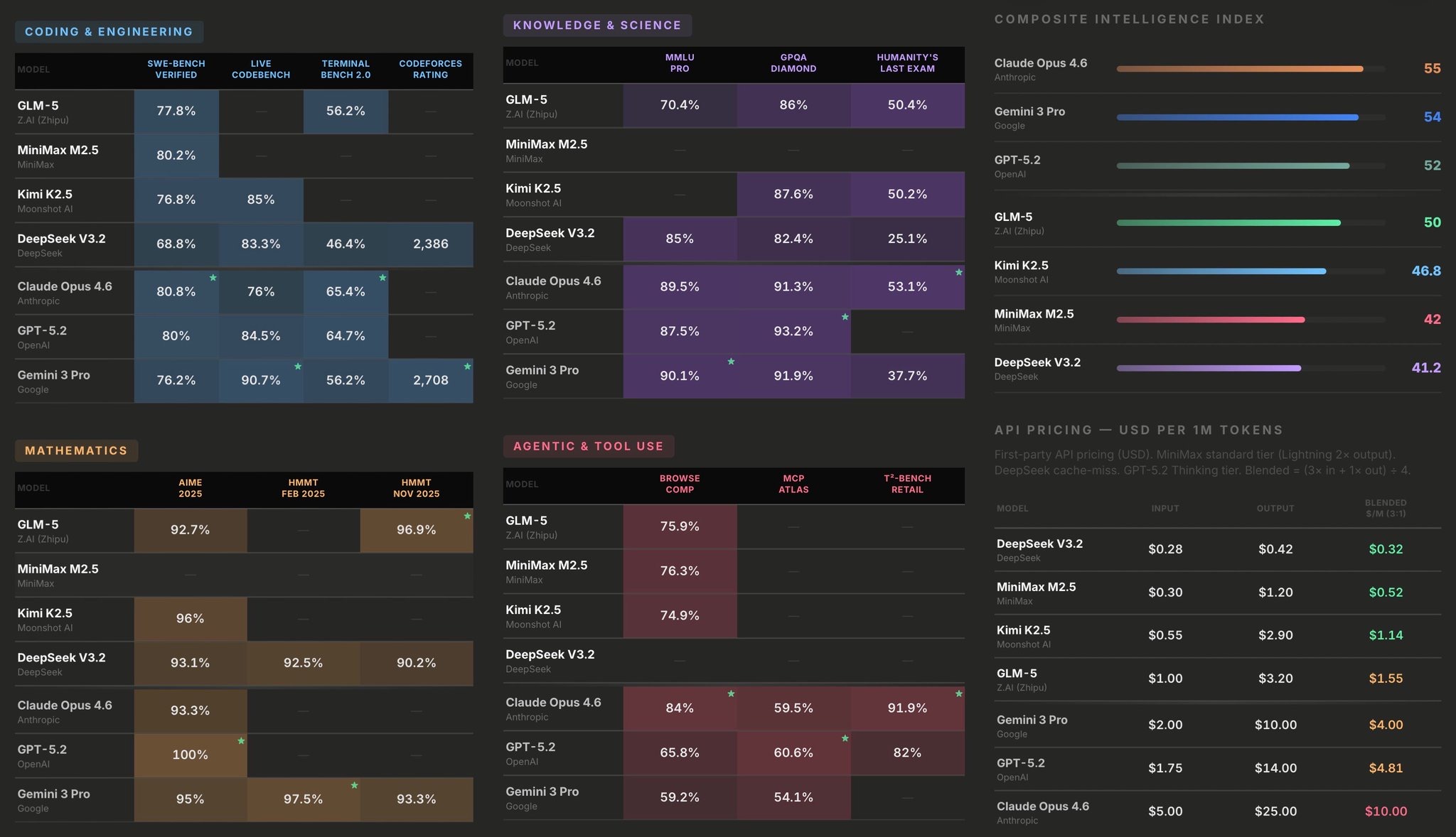Click the GLM-5 green index bar
This screenshot has width=1456, height=837.
click(x=1228, y=222)
